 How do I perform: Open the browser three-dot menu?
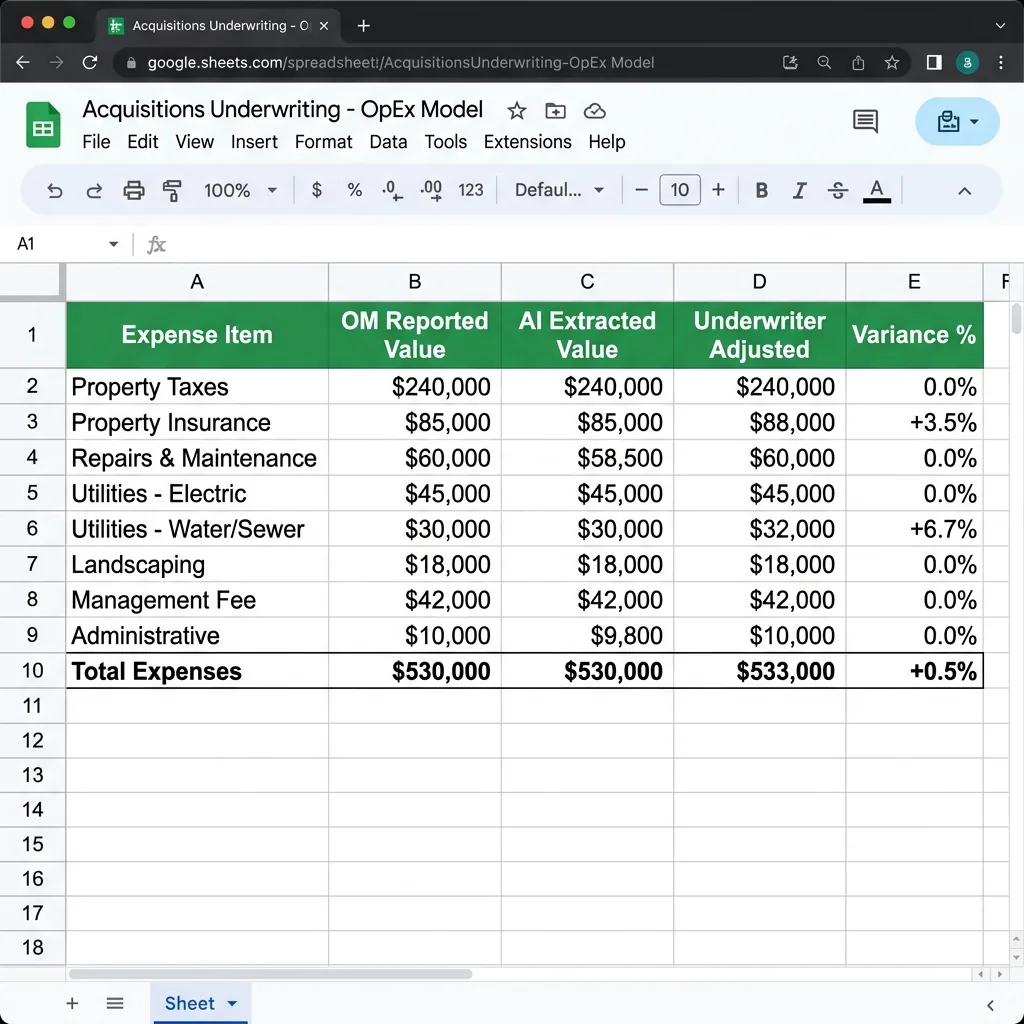1000,63
